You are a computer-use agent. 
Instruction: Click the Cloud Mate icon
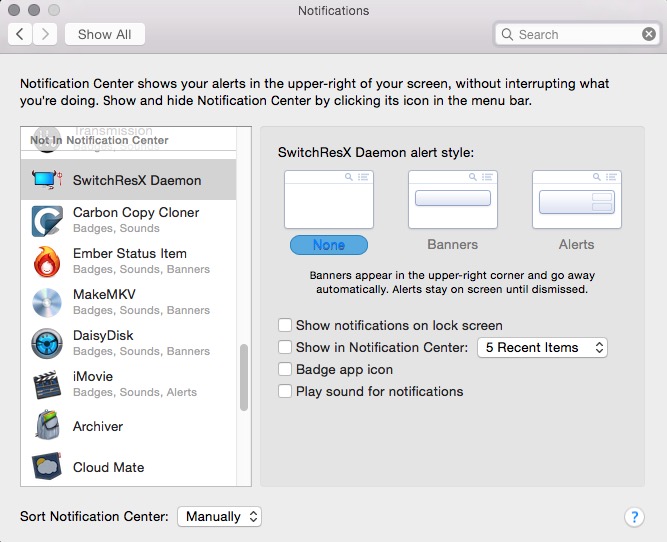tap(47, 466)
